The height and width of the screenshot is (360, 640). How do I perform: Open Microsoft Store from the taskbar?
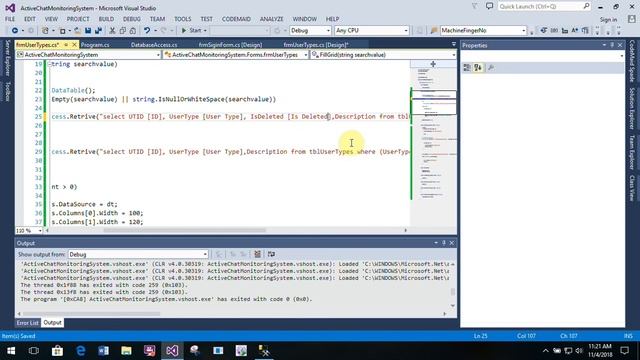click(x=57, y=351)
